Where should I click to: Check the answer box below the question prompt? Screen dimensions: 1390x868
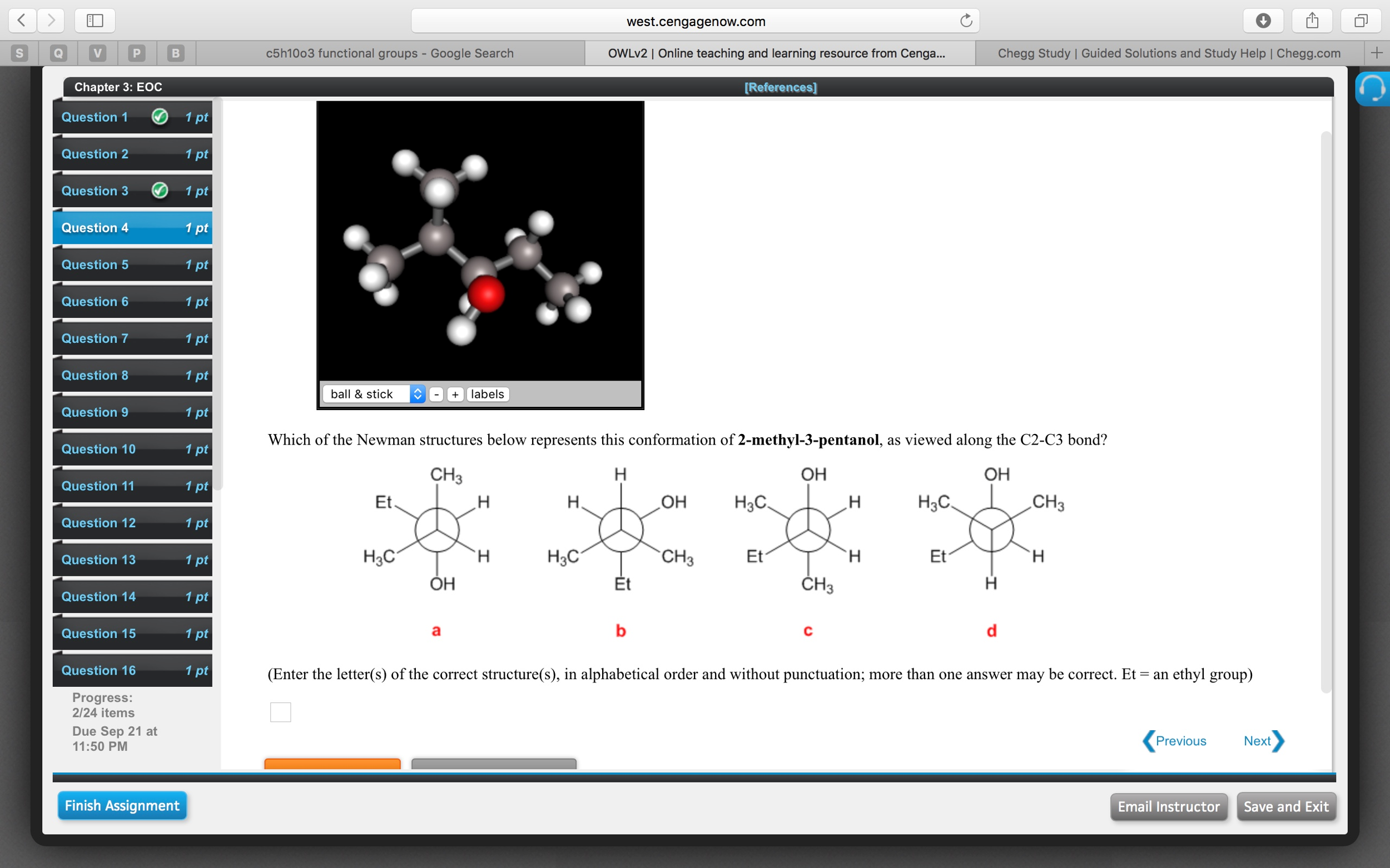(280, 712)
